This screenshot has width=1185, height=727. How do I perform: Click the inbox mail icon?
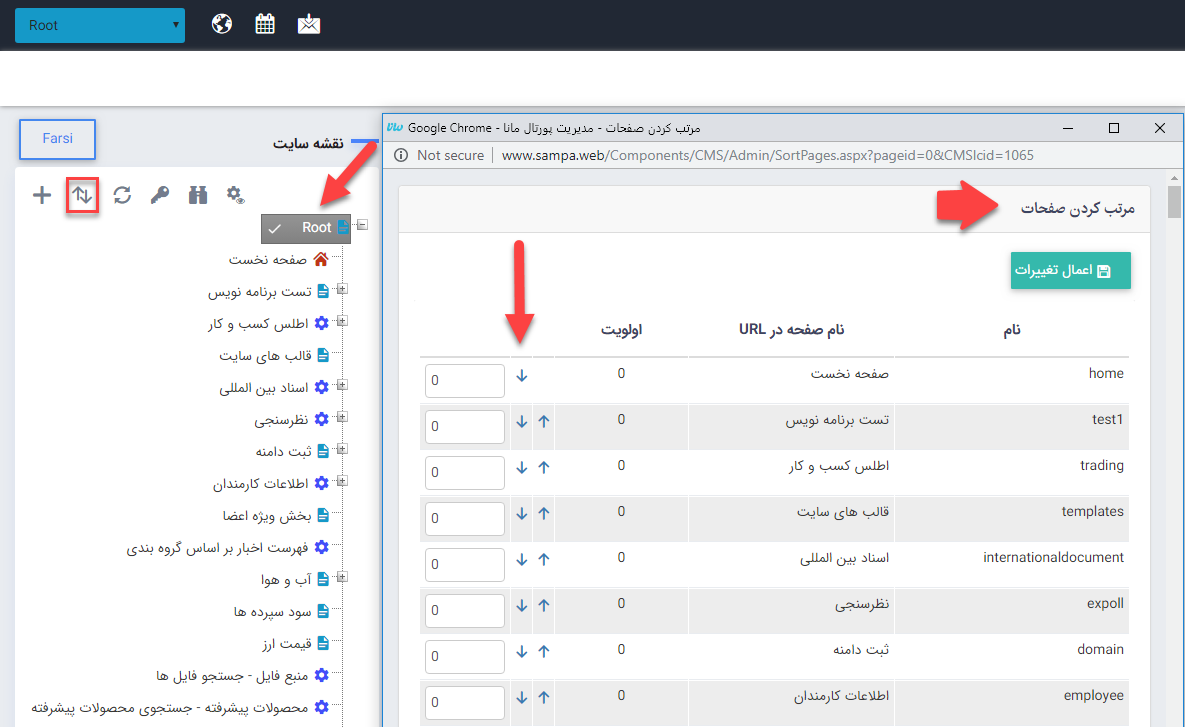pos(309,24)
